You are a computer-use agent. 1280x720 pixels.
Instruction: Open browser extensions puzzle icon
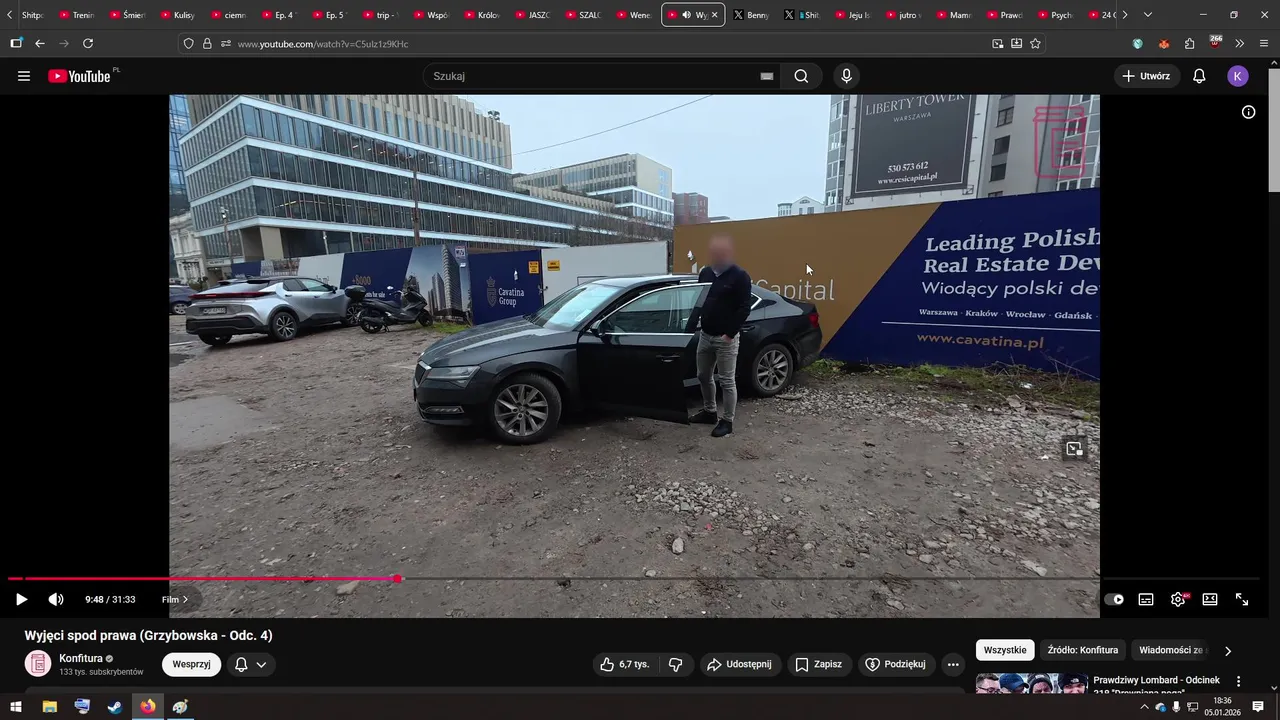[1189, 44]
